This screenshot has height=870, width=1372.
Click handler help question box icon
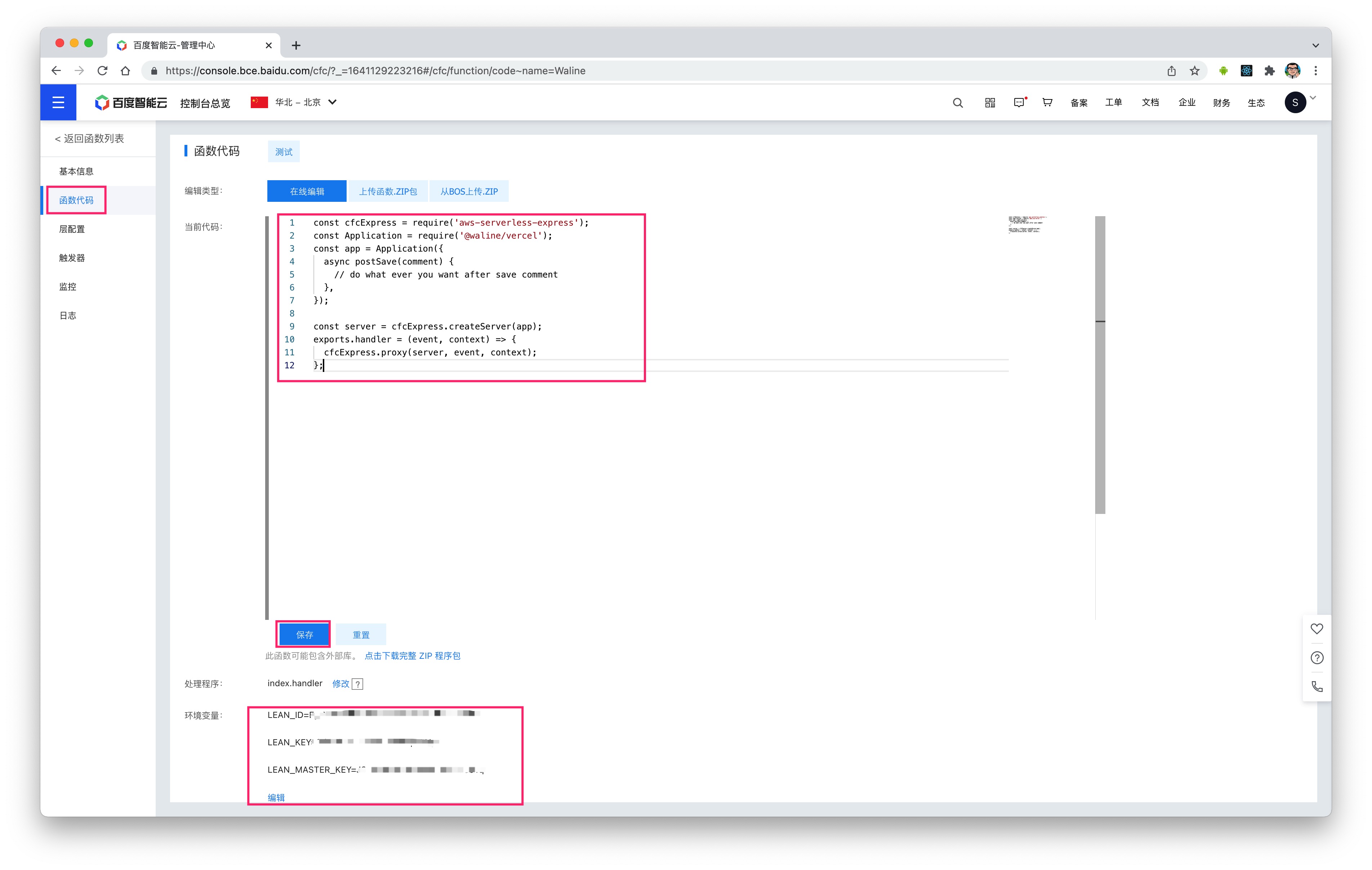click(357, 684)
